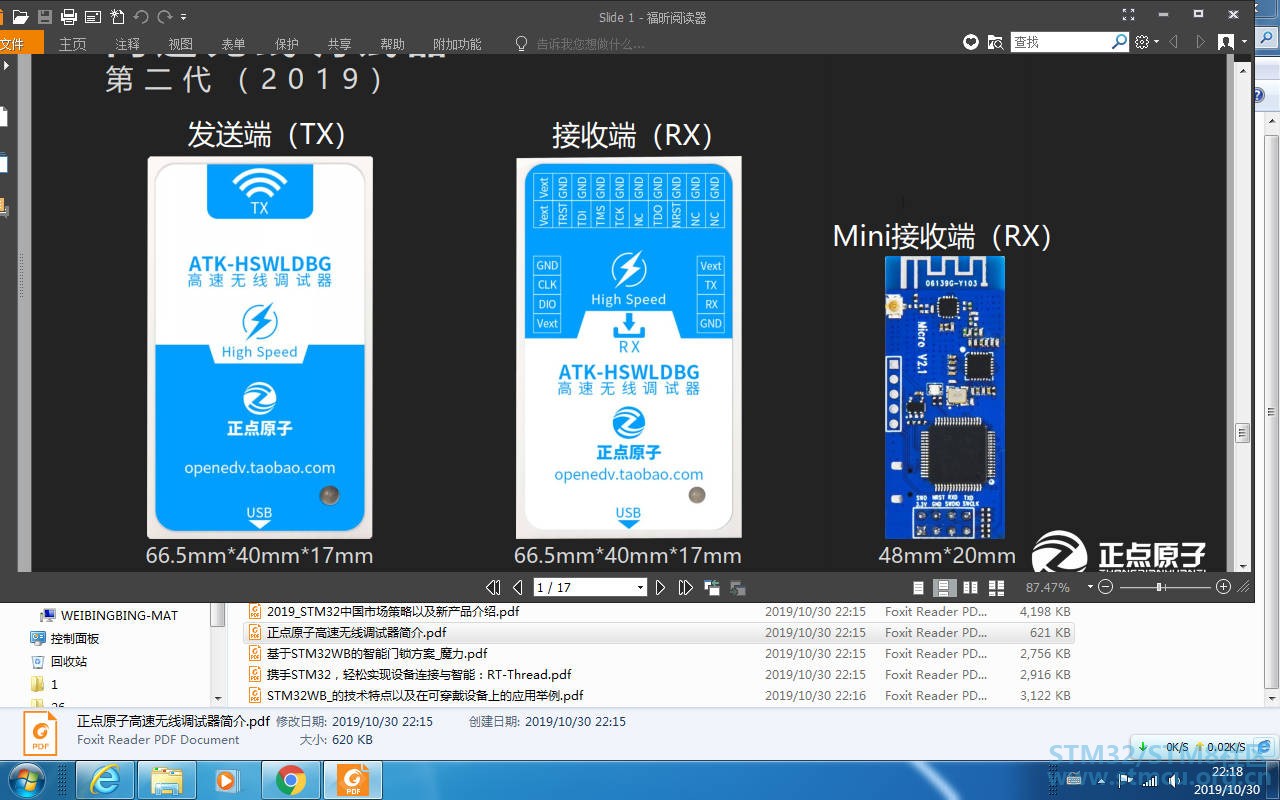Redo the last action
The image size is (1280, 800).
(x=165, y=16)
